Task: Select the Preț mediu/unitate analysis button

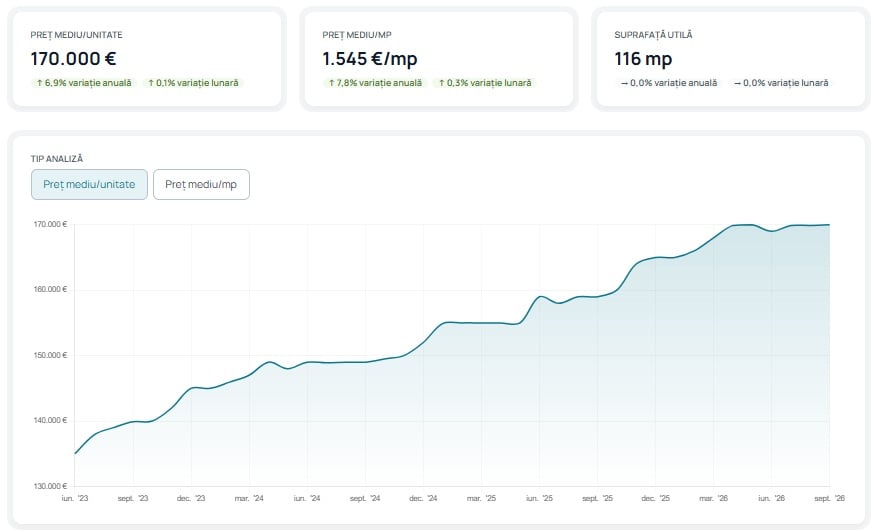Action: pos(89,184)
